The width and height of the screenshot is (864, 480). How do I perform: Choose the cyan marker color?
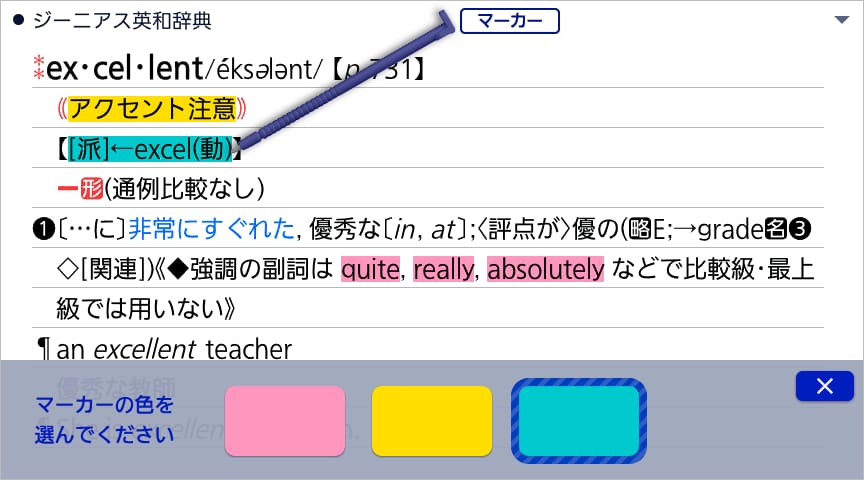(579, 421)
